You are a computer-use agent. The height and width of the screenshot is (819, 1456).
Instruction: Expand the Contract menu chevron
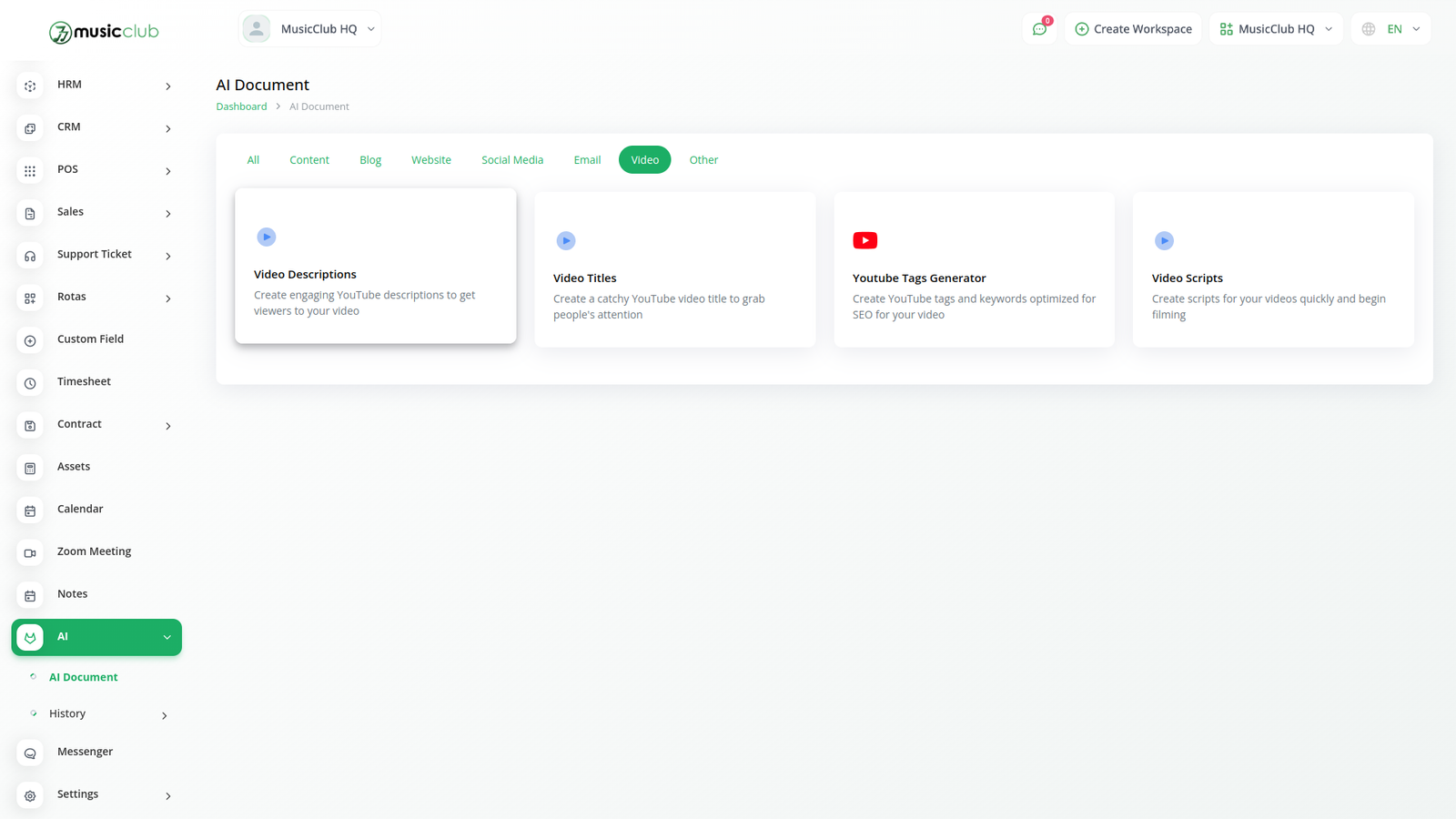point(168,426)
